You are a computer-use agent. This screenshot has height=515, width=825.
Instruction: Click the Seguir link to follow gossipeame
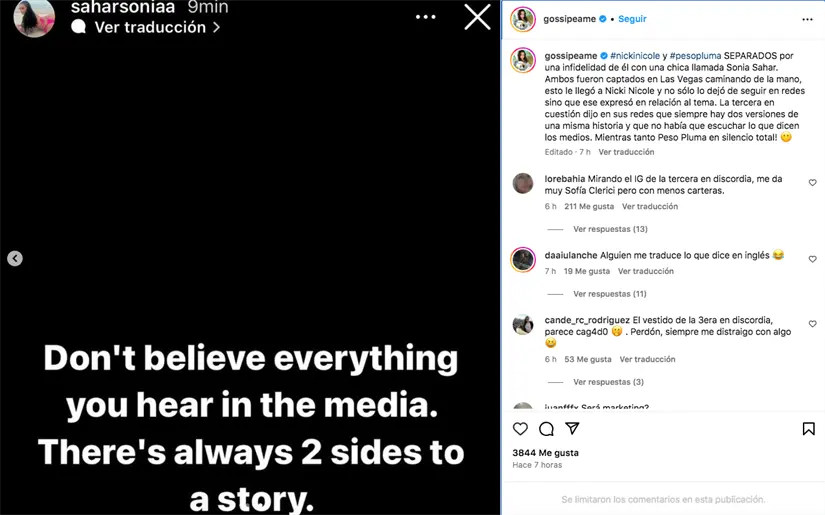click(x=632, y=19)
